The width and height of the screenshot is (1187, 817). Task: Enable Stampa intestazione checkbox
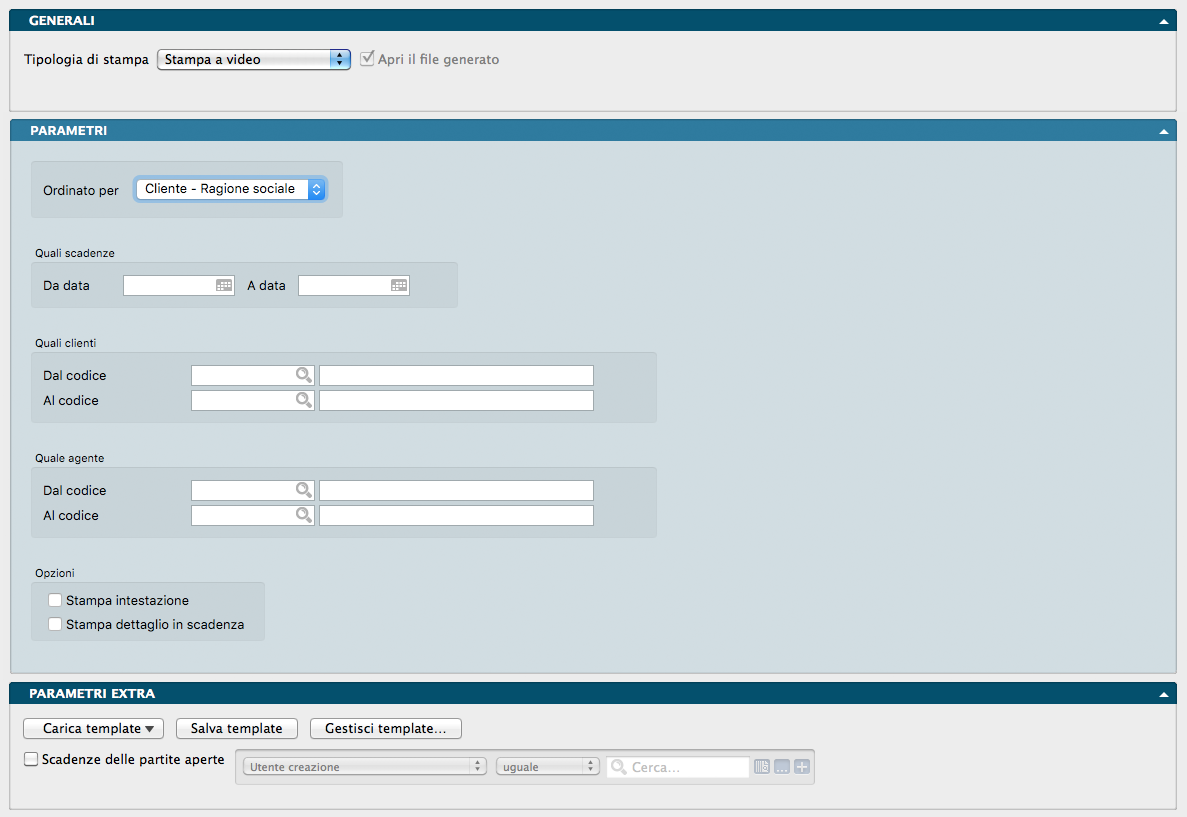[x=55, y=601]
